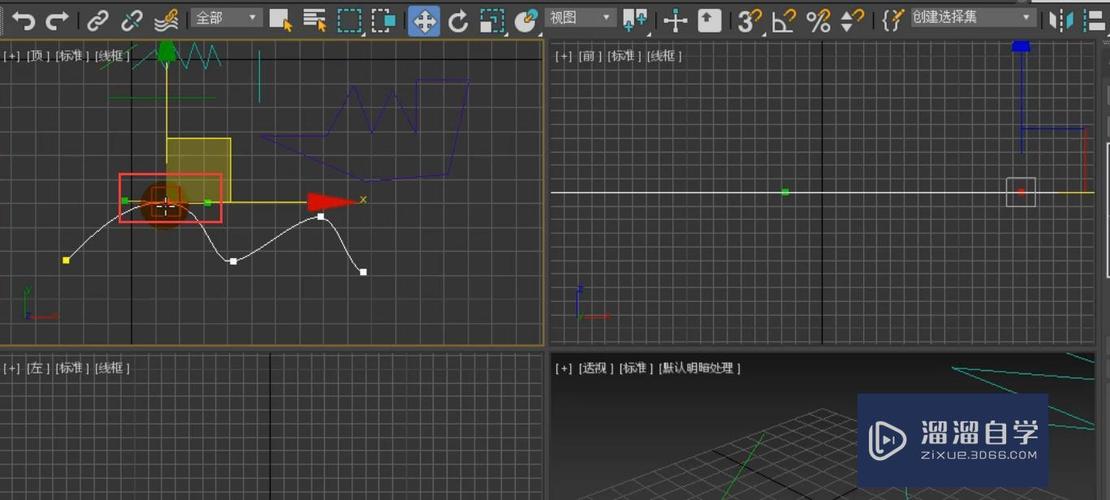Open [标准] menu in the perspective viewport

click(x=636, y=368)
